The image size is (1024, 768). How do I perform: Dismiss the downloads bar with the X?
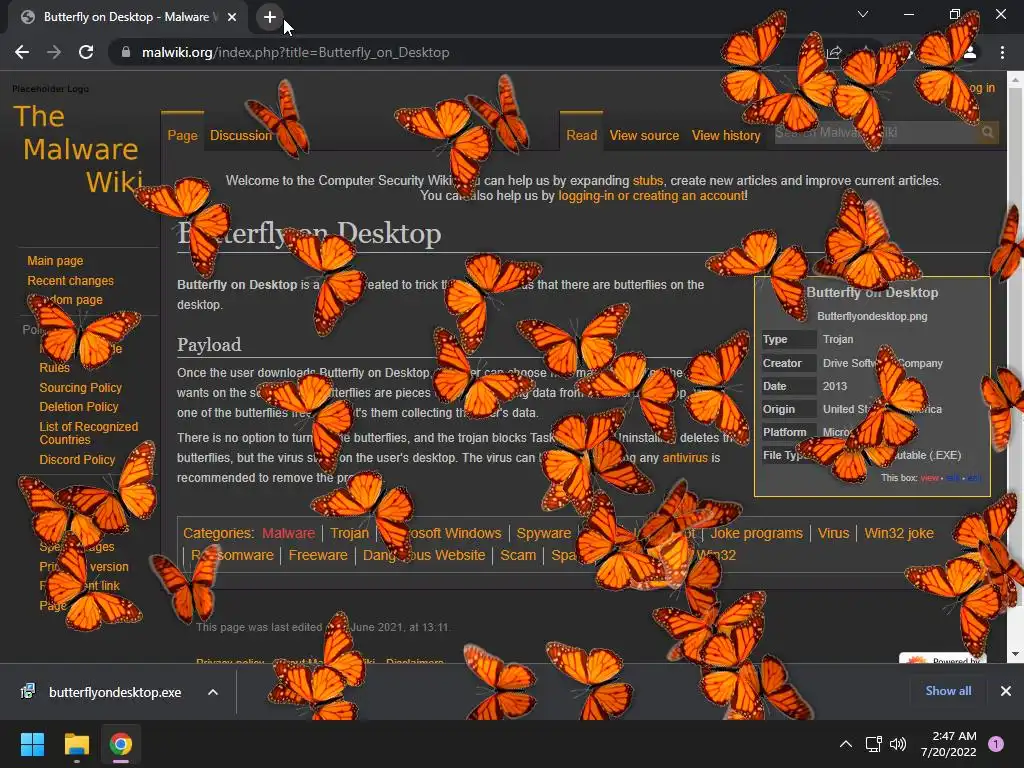click(x=1006, y=690)
